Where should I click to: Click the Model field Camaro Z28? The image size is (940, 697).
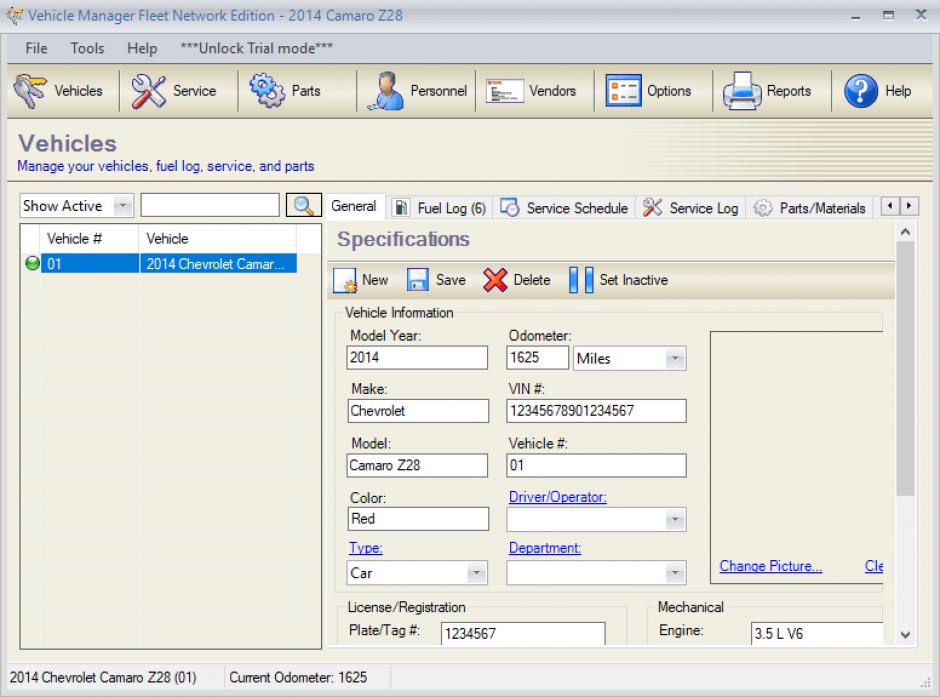coord(417,465)
